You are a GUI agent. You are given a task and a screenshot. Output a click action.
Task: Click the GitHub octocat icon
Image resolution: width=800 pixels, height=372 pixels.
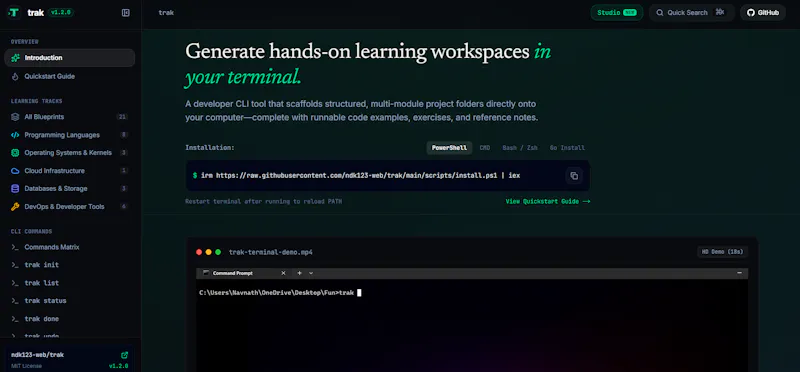point(751,13)
